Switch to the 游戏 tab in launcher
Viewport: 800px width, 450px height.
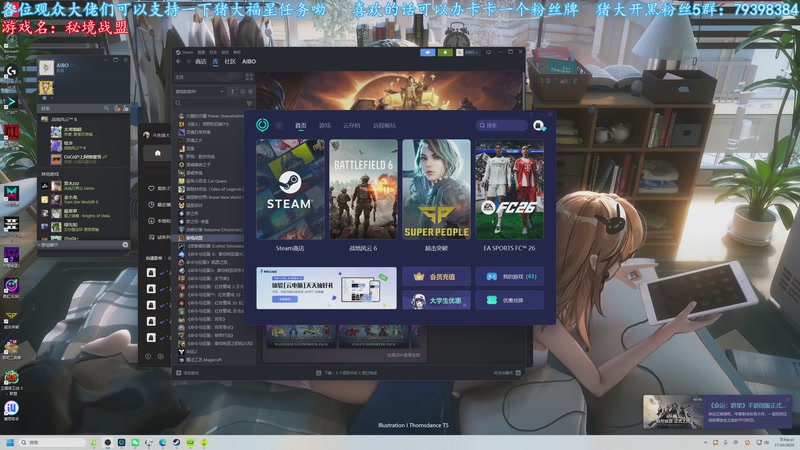tap(325, 126)
